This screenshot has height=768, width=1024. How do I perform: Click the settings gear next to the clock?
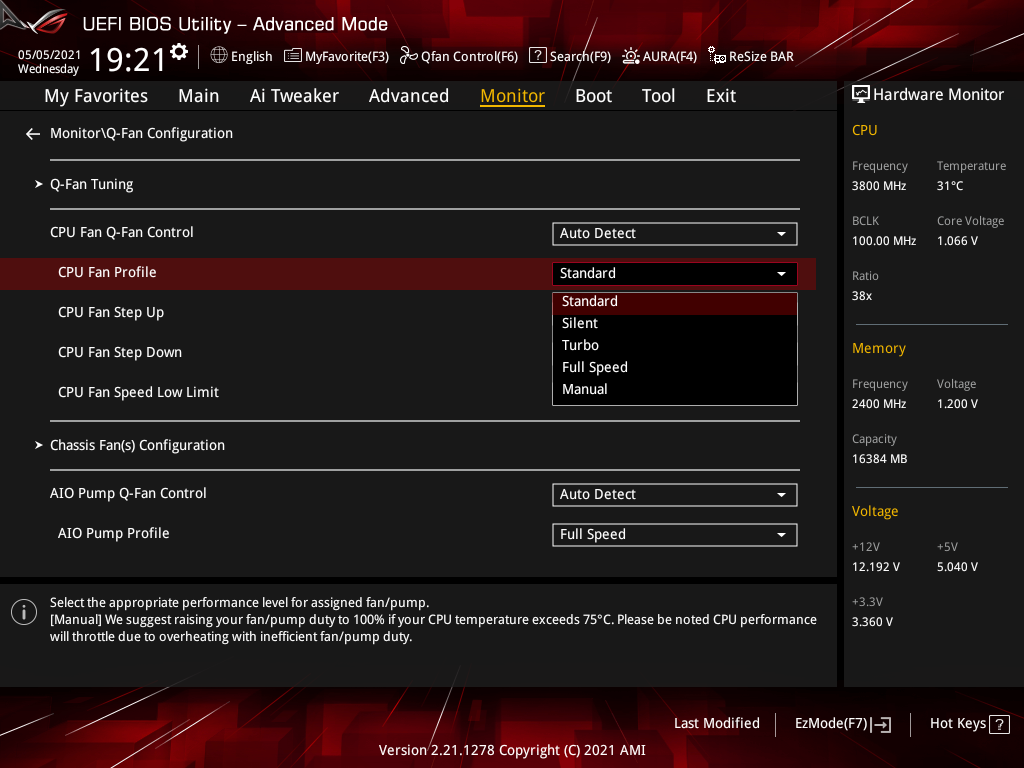tap(179, 52)
